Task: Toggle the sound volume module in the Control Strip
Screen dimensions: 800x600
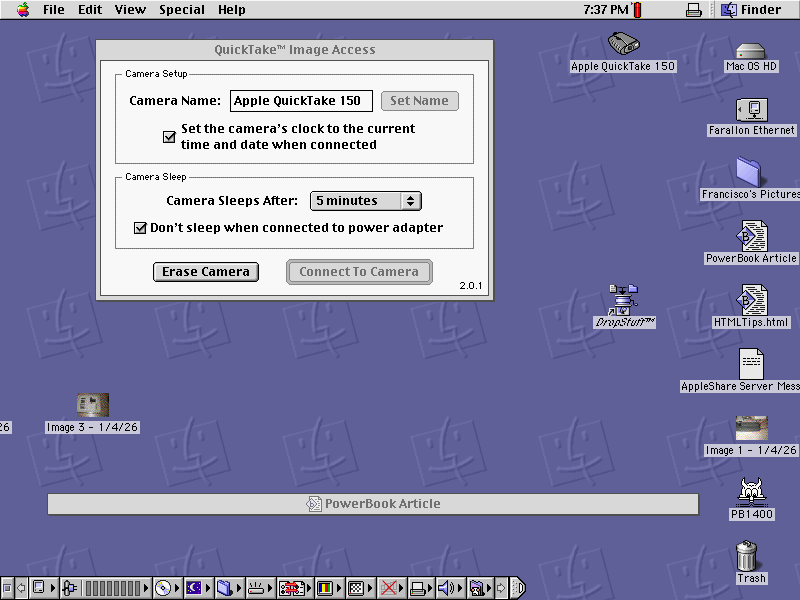Action: pyautogui.click(x=446, y=587)
